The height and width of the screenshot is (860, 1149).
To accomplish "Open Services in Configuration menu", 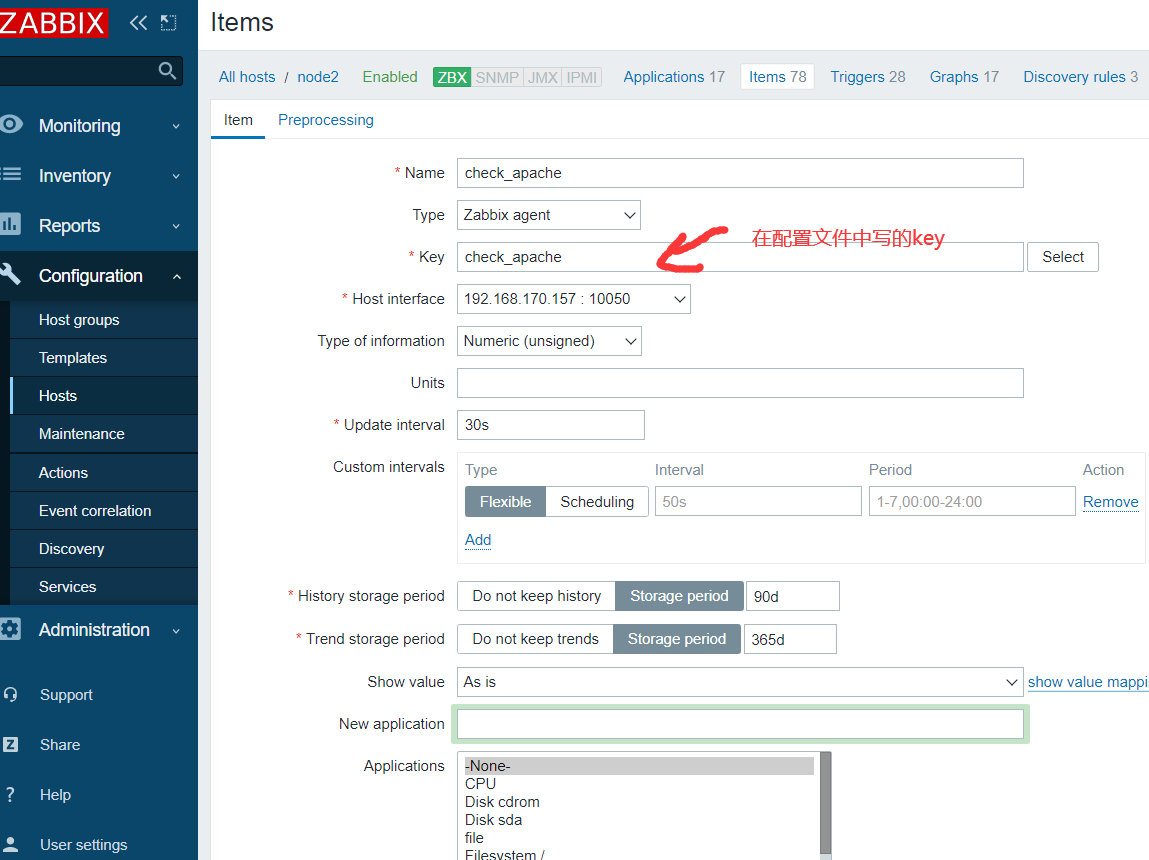I will 104,587.
